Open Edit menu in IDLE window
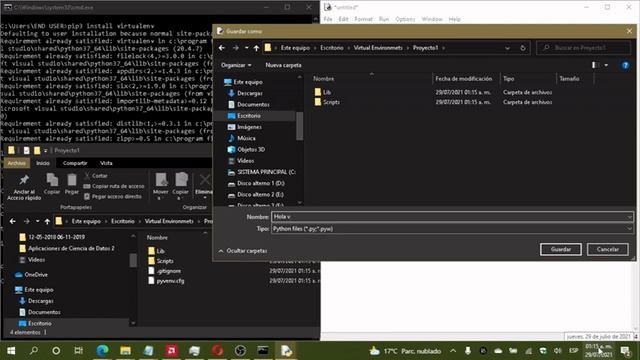Image resolution: width=640 pixels, height=360 pixels. point(343,19)
